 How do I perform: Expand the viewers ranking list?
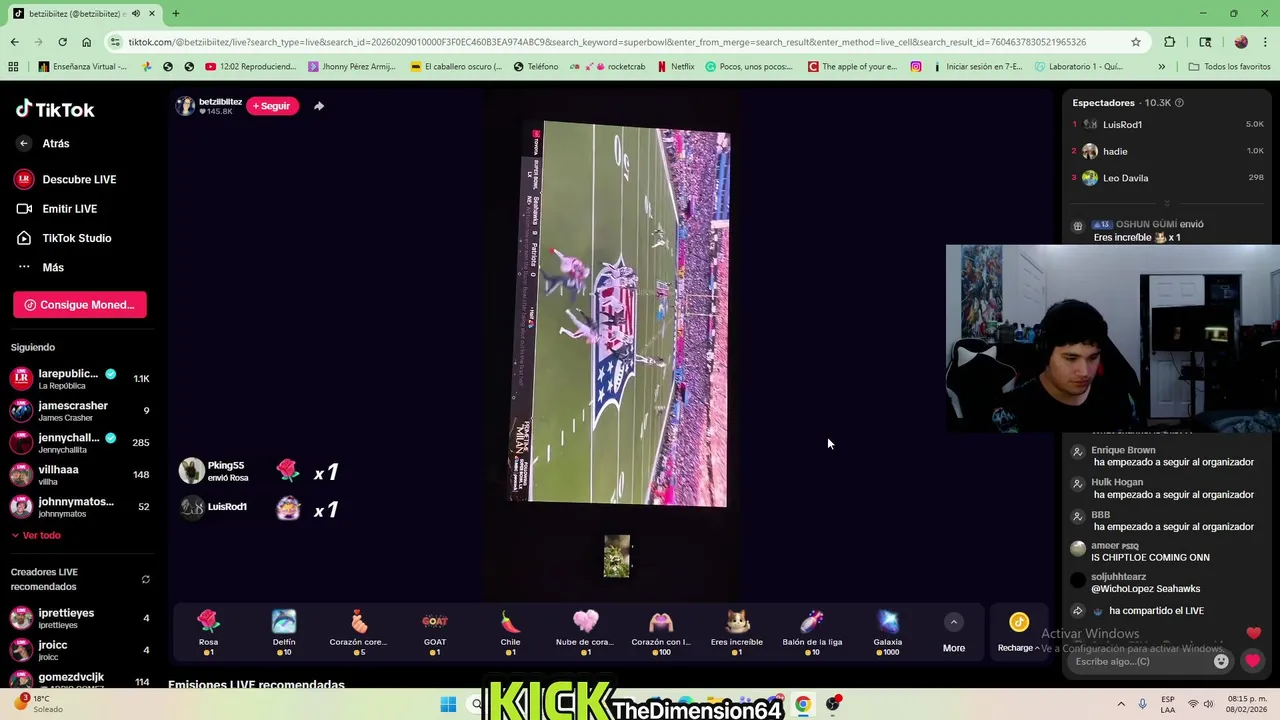[x=1166, y=203]
